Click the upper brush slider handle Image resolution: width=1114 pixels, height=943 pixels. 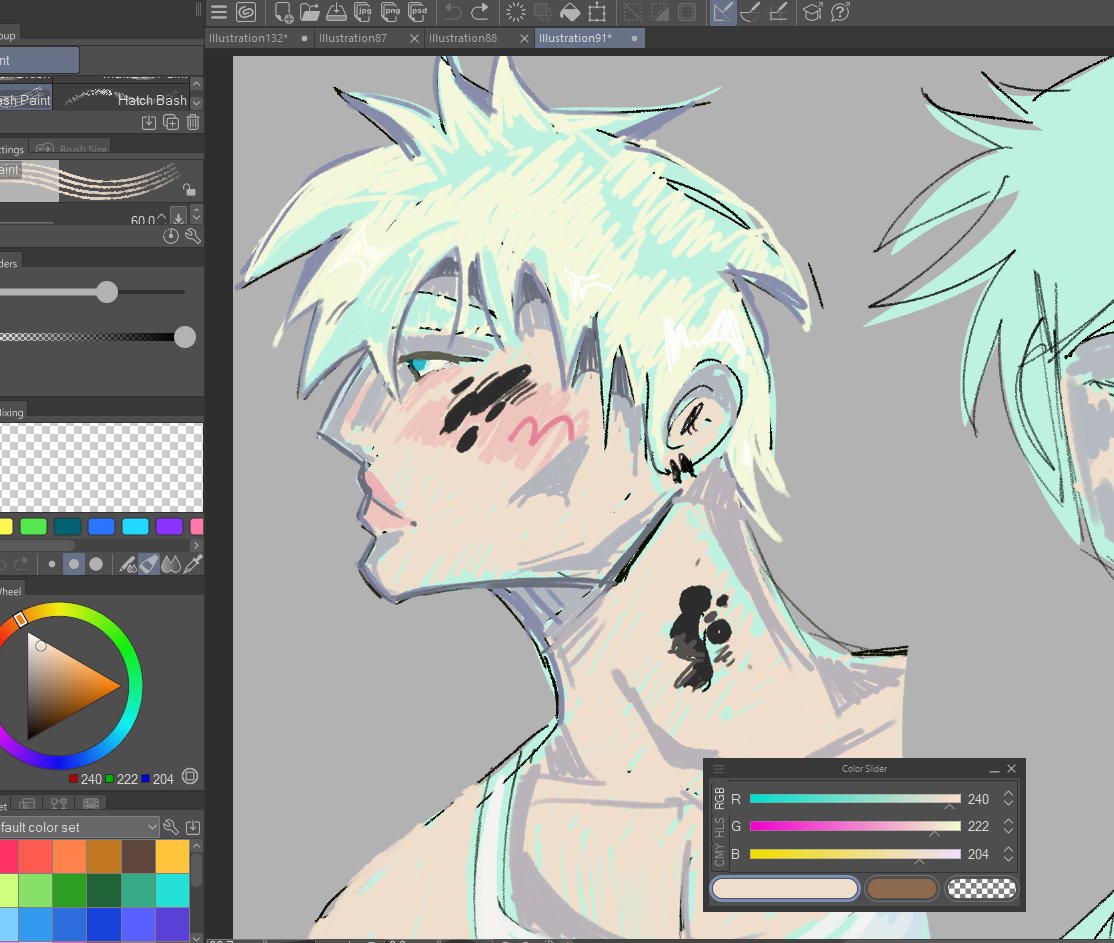[107, 291]
